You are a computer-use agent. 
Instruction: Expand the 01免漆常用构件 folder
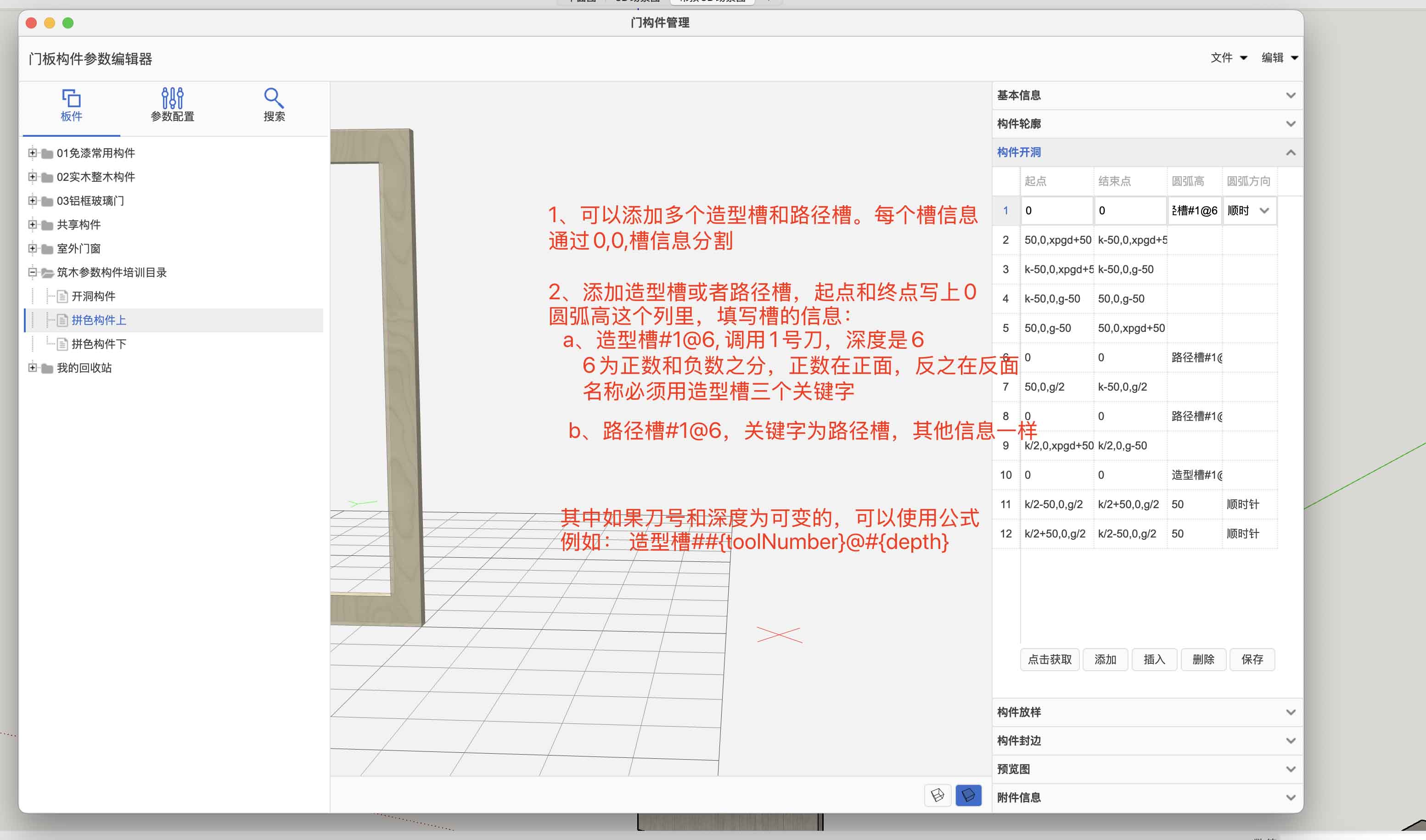32,153
